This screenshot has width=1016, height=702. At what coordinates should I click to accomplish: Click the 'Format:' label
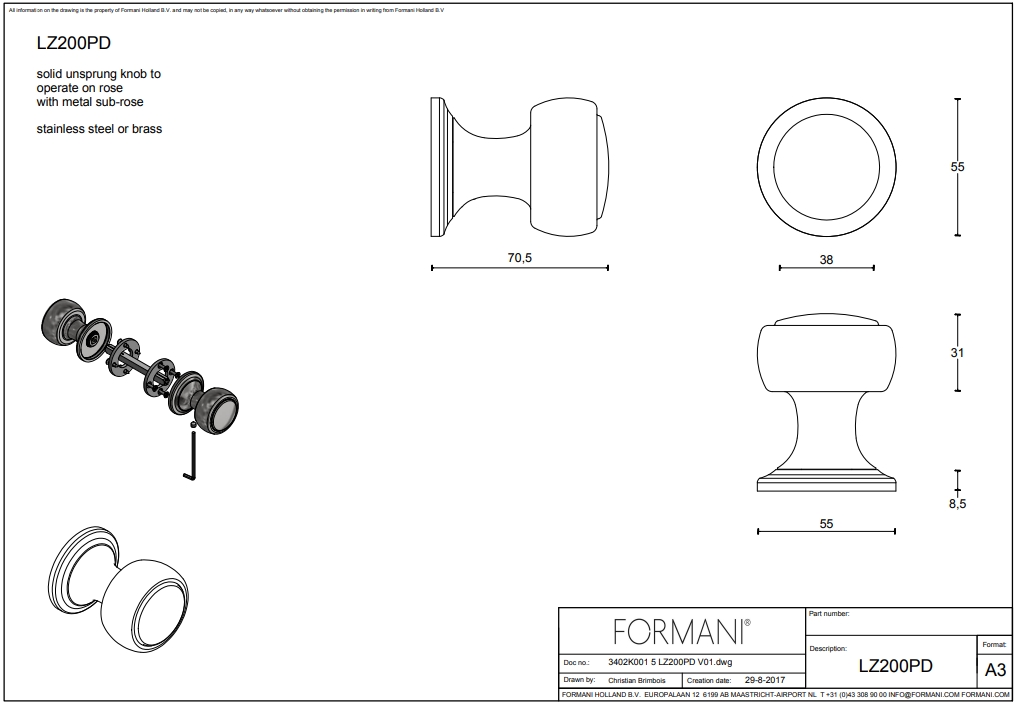coord(994,645)
